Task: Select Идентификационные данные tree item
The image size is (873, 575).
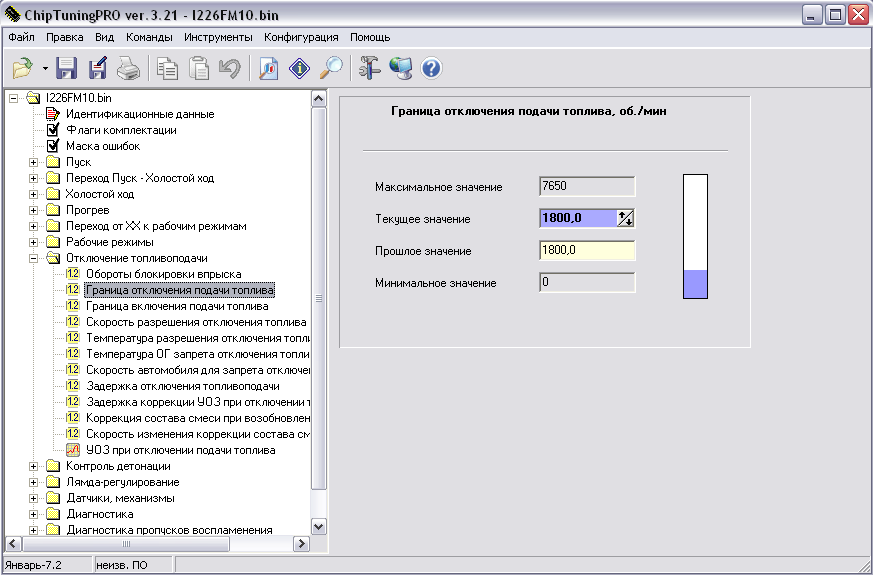Action: pos(140,114)
